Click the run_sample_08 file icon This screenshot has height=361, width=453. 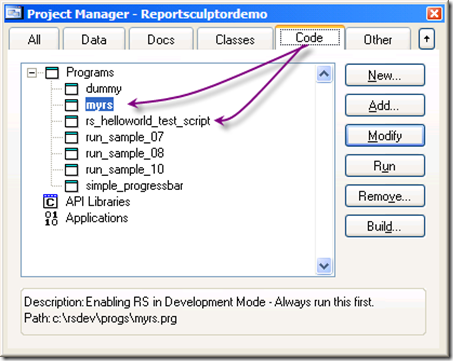71,154
